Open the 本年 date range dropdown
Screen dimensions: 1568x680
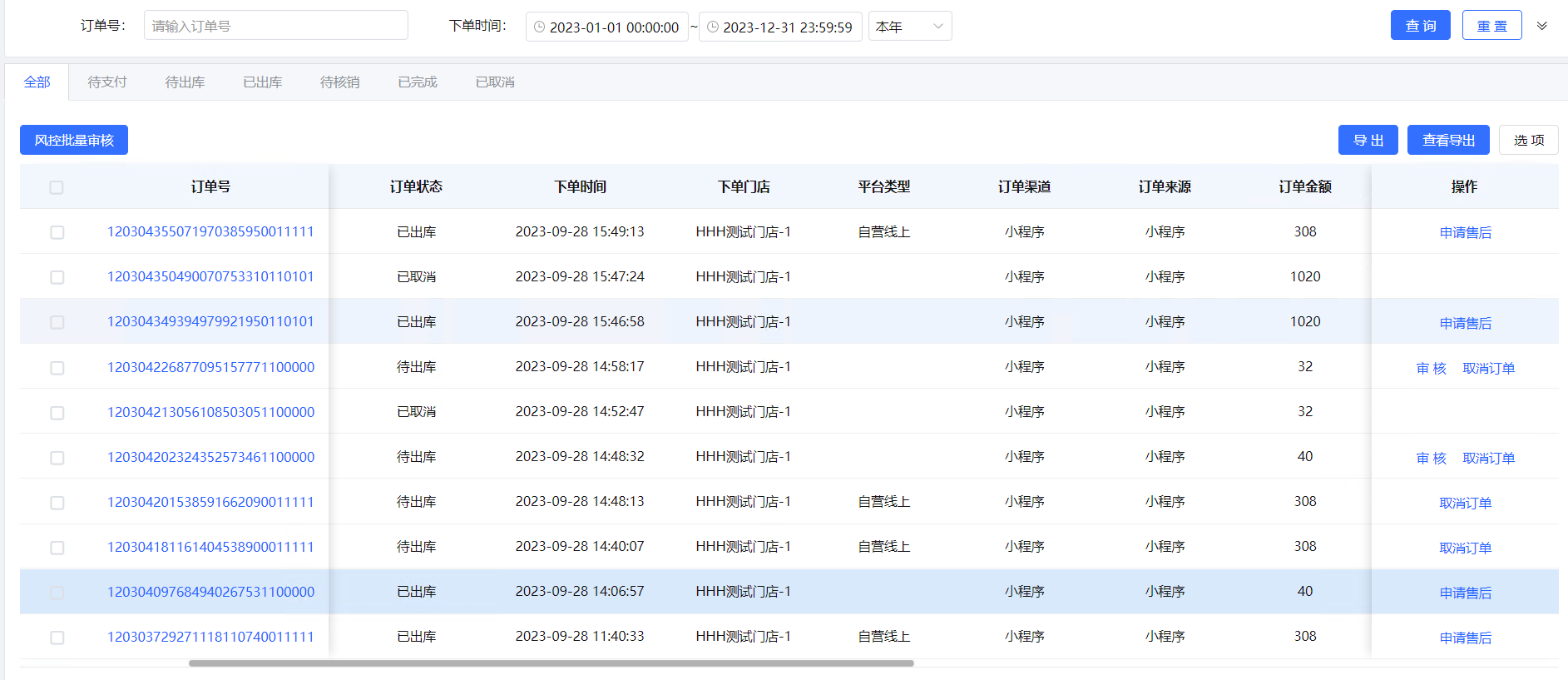pos(910,27)
